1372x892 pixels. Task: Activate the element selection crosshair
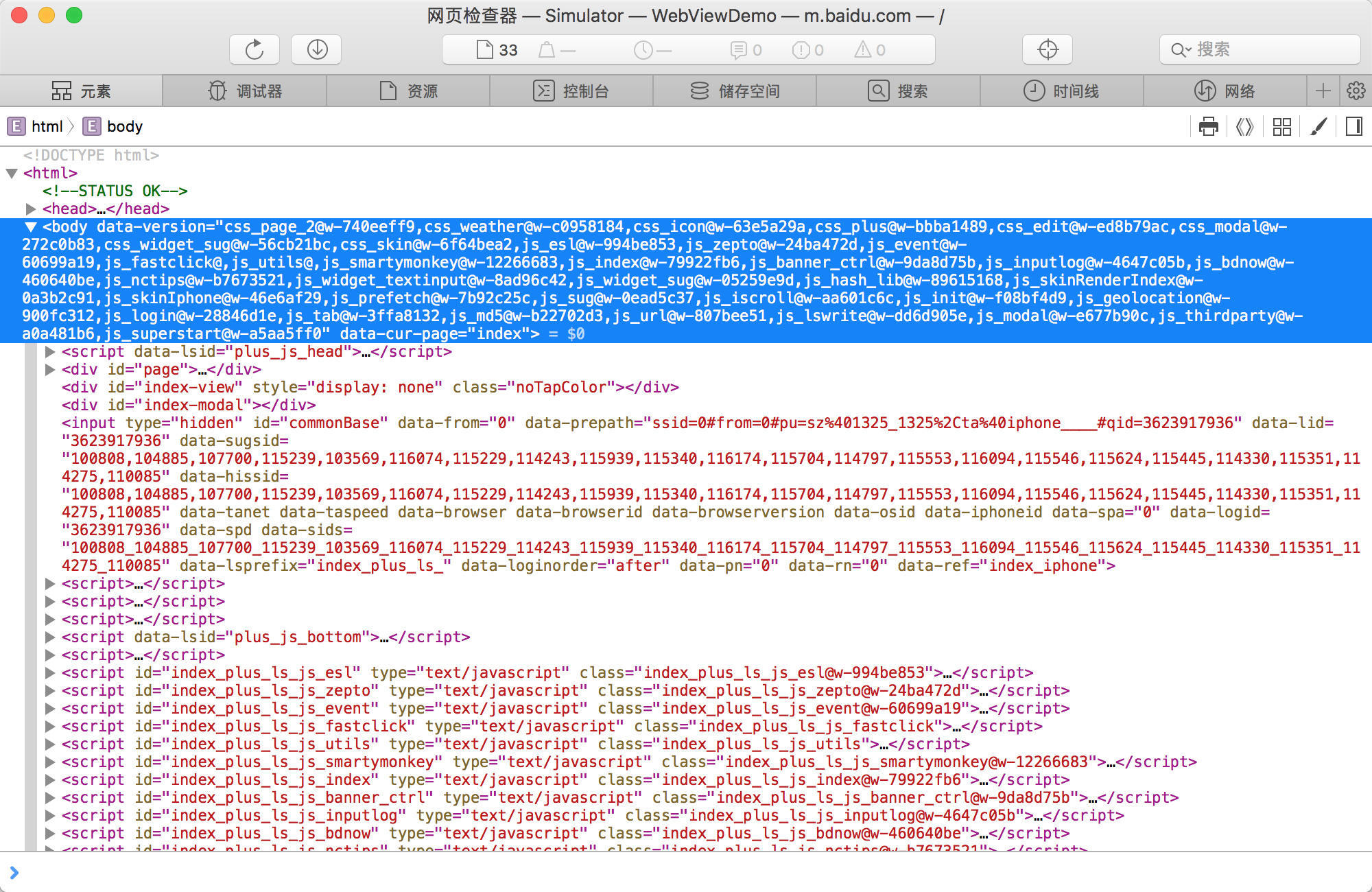coord(1048,49)
